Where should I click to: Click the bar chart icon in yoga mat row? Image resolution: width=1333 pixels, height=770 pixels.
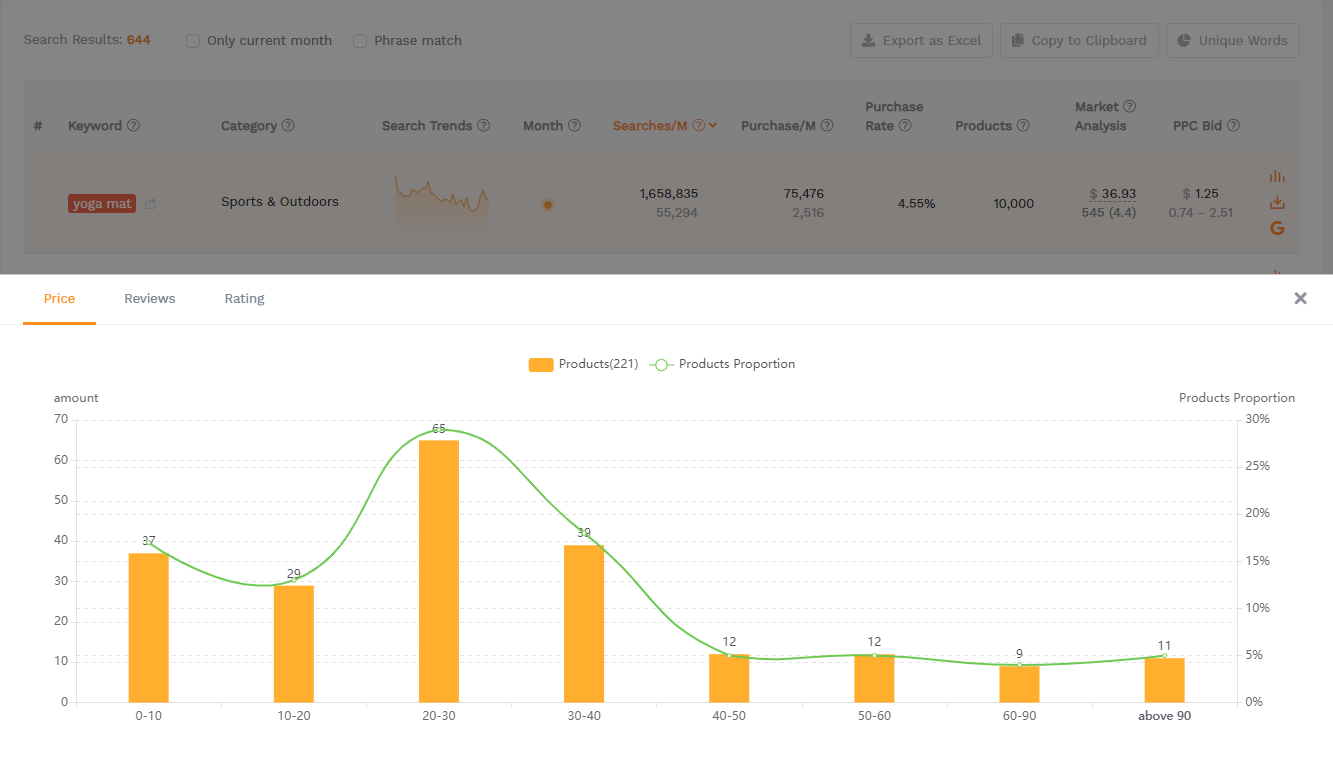[1276, 176]
